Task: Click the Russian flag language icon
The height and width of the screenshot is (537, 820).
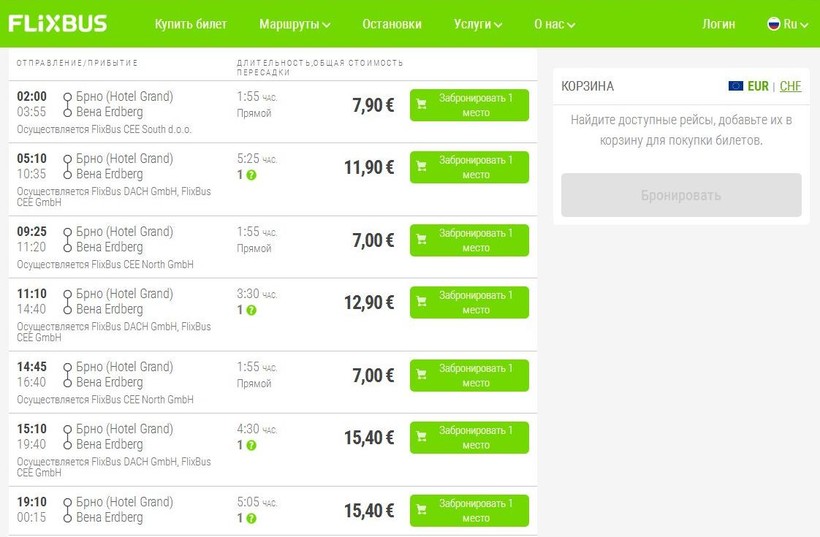Action: click(x=773, y=24)
